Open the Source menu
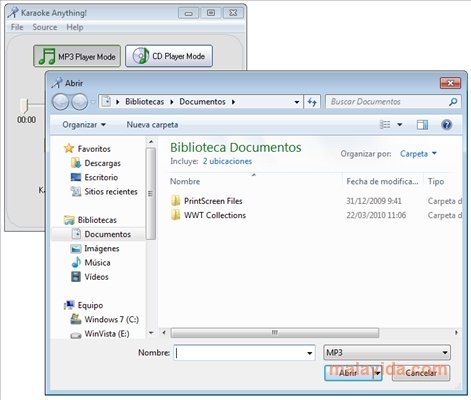 click(x=45, y=27)
